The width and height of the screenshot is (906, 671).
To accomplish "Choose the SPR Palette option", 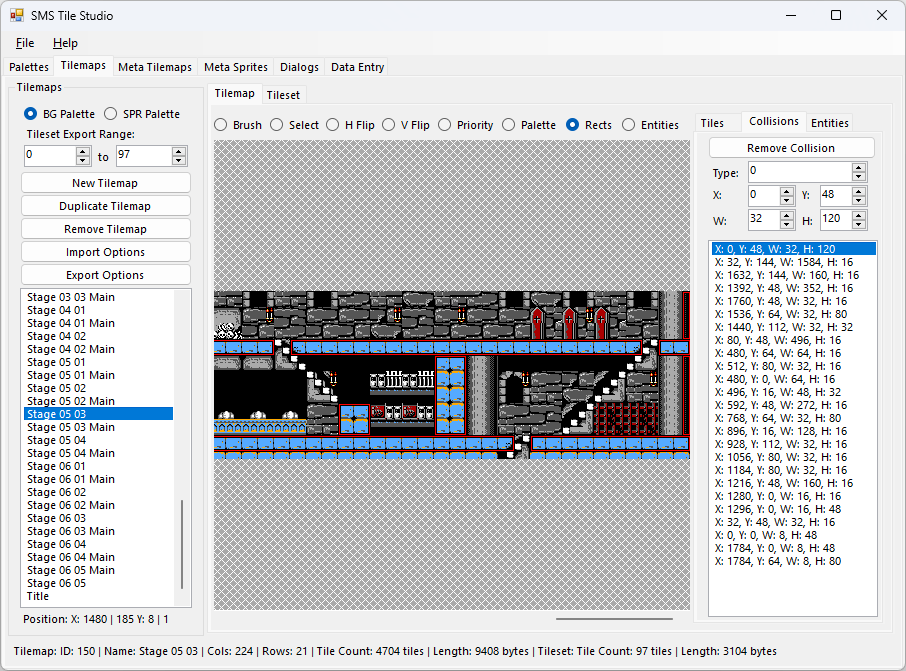I will tap(111, 114).
